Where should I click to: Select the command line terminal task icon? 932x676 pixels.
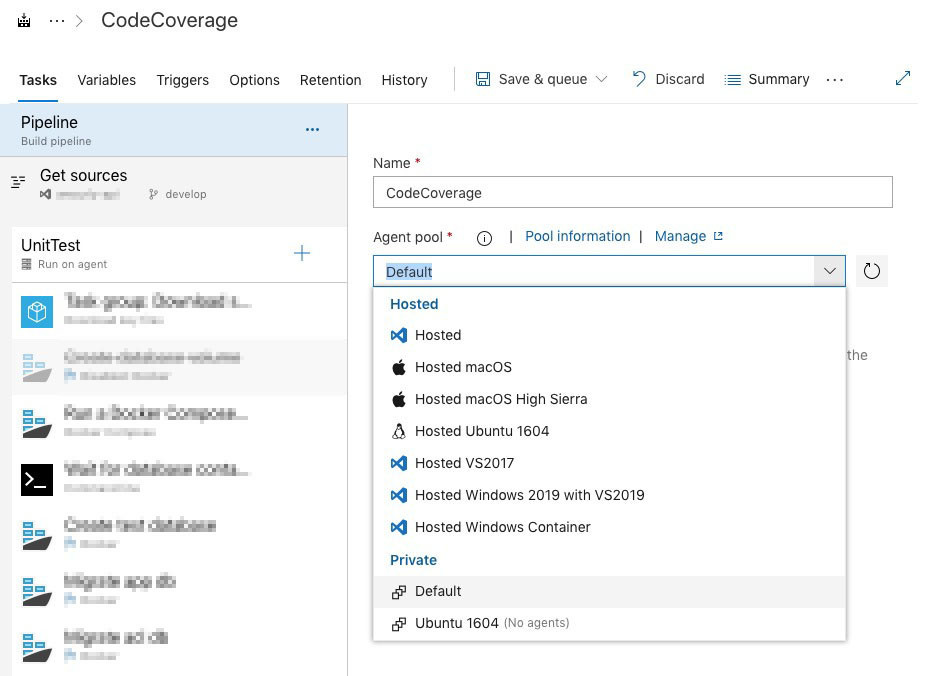[x=37, y=480]
